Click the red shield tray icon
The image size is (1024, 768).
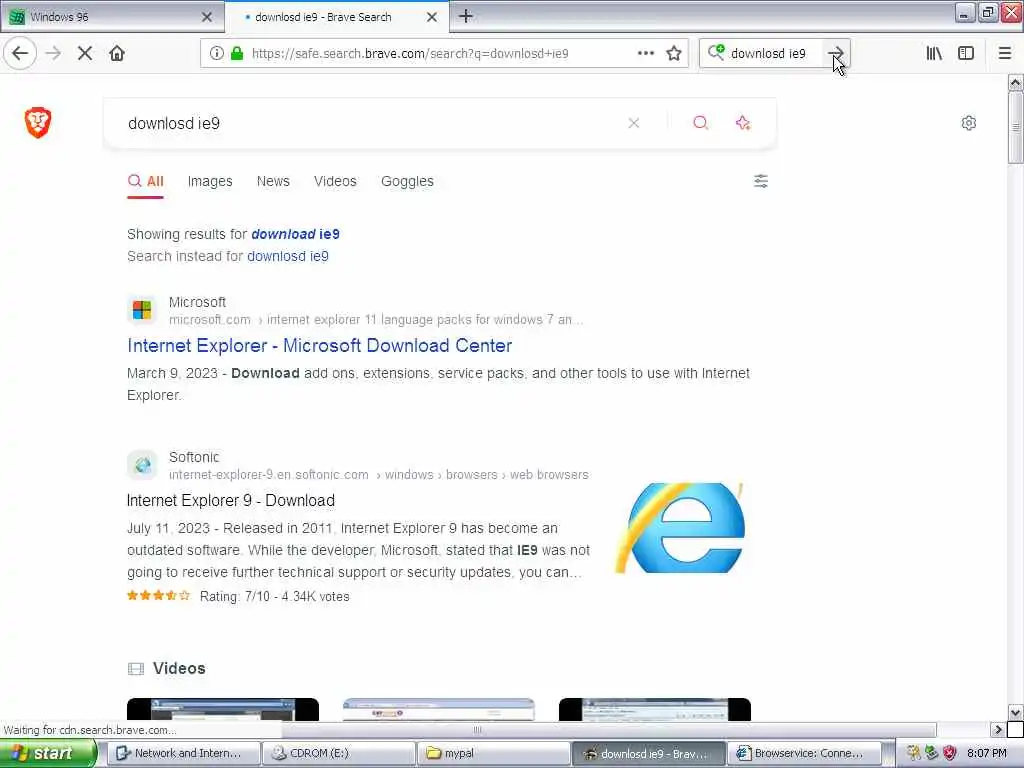[950, 753]
